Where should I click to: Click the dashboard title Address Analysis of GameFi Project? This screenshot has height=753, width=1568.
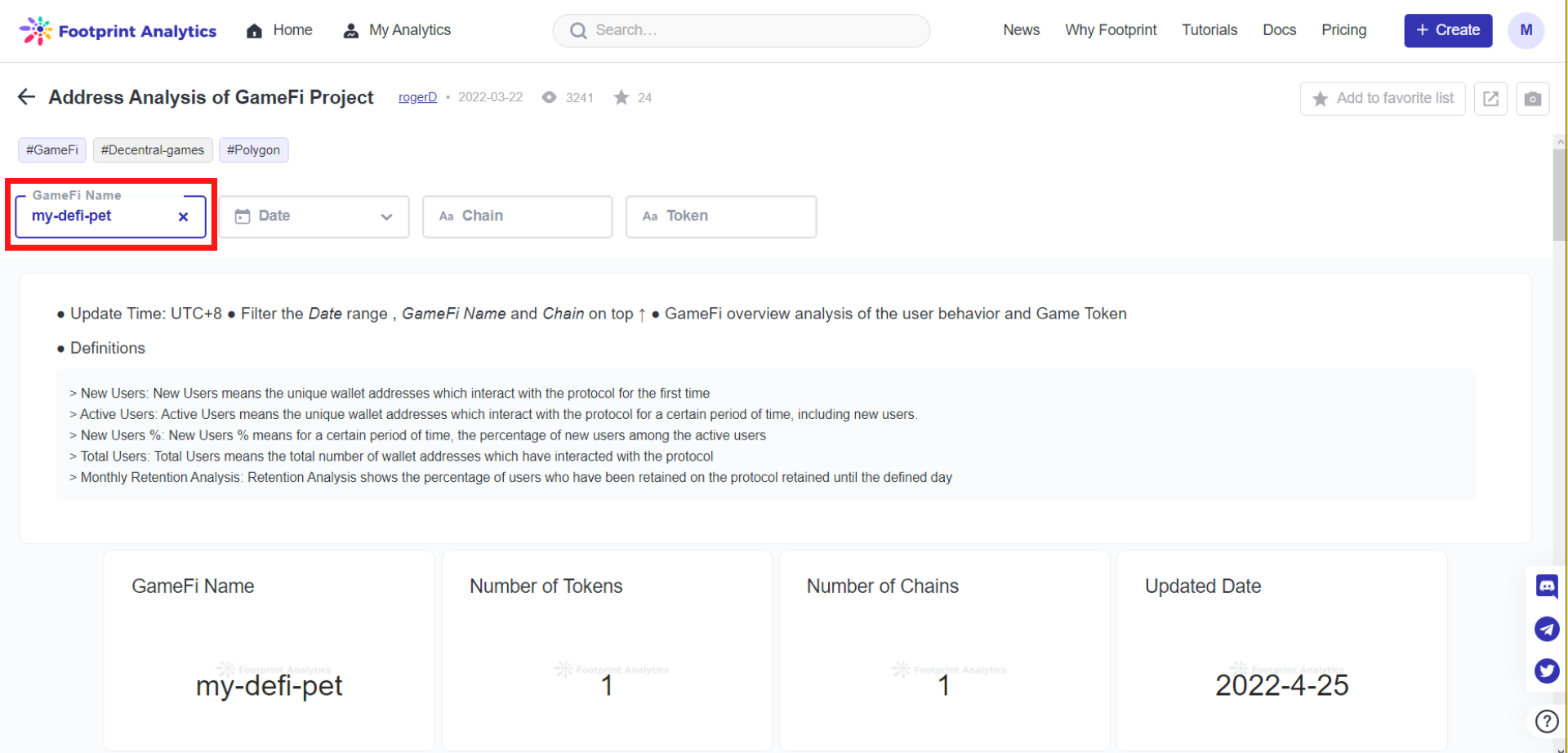(211, 97)
